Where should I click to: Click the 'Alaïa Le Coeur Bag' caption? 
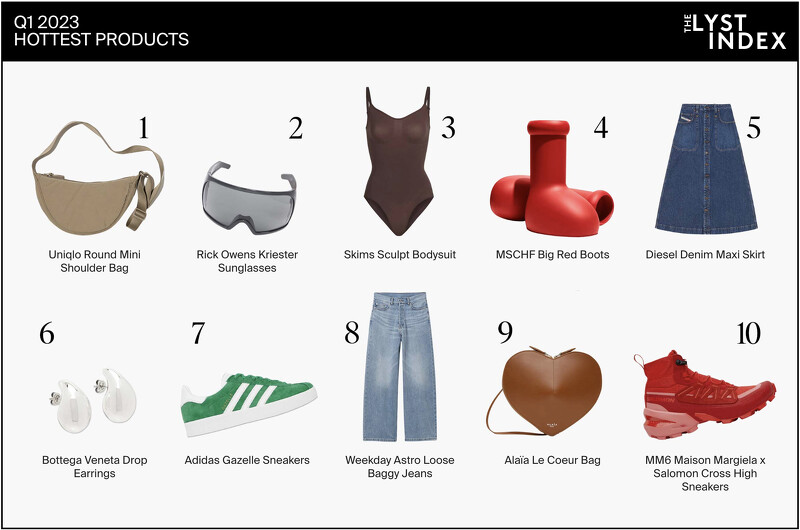click(553, 460)
